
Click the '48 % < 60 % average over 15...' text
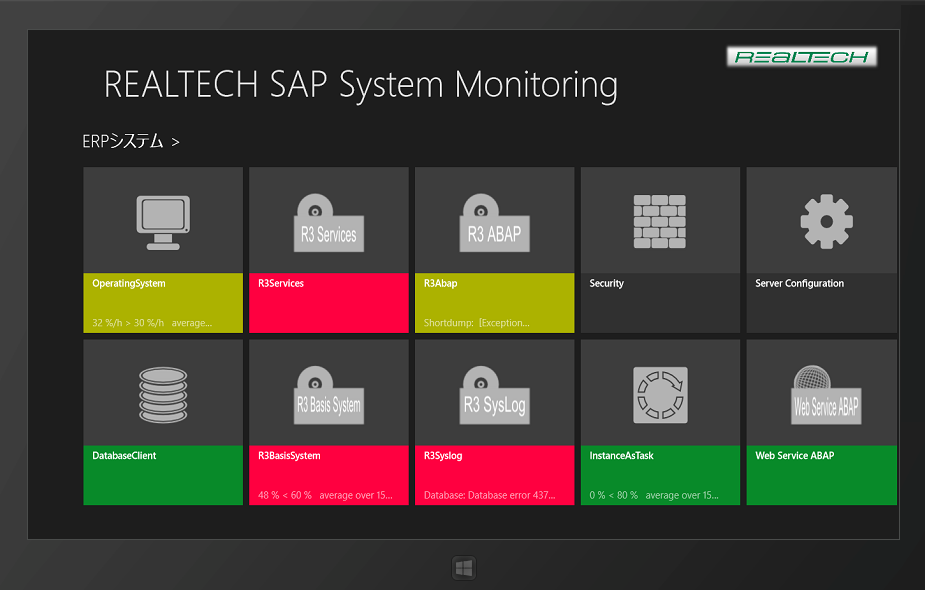(325, 495)
